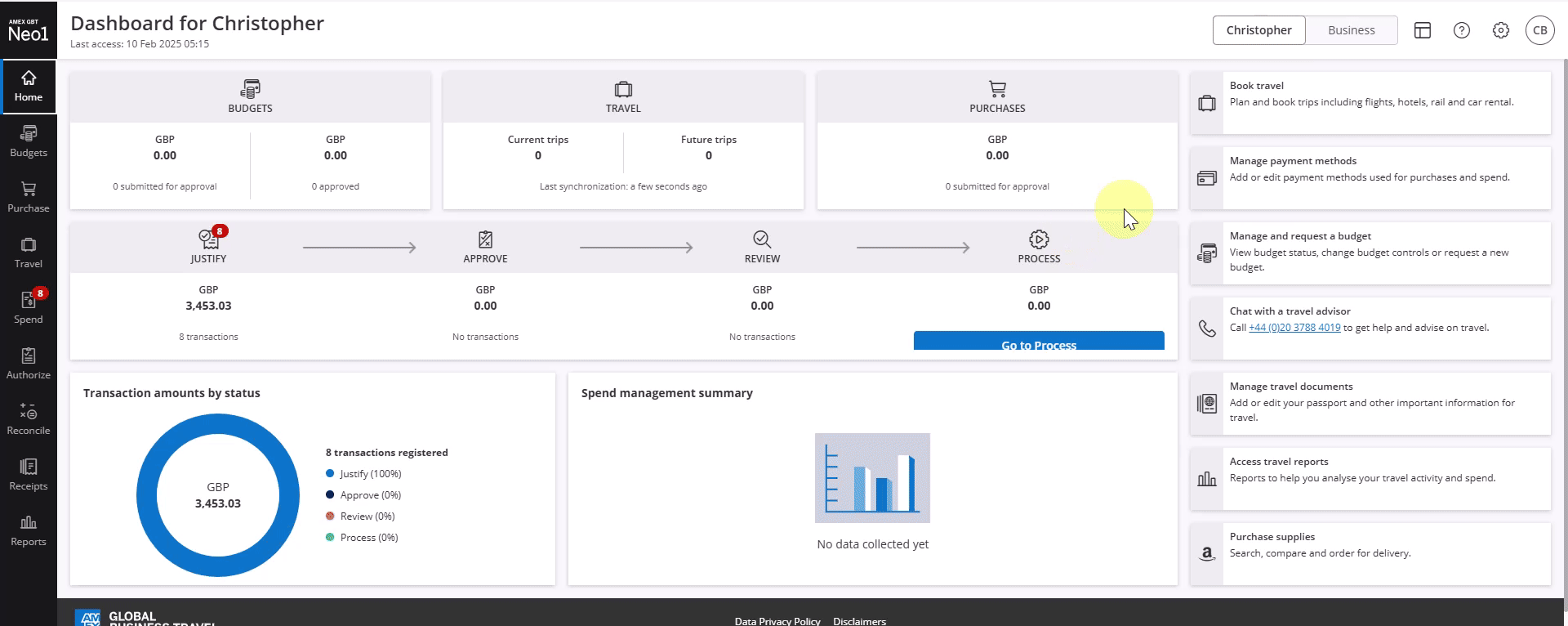Viewport: 1568px width, 626px height.
Task: Click the blue donut chart ring
Action: coord(218,423)
